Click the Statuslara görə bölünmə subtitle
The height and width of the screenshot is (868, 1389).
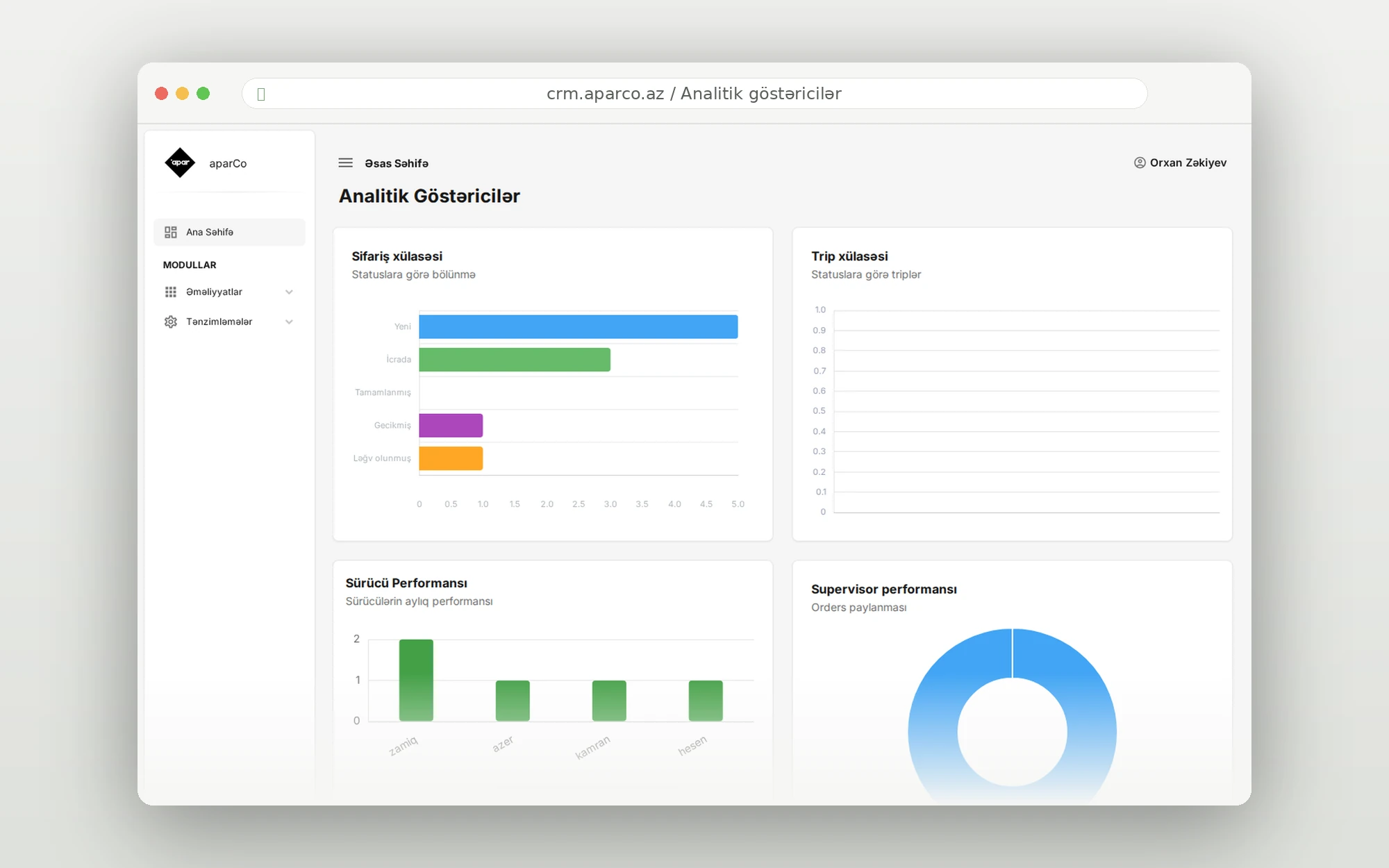413,275
